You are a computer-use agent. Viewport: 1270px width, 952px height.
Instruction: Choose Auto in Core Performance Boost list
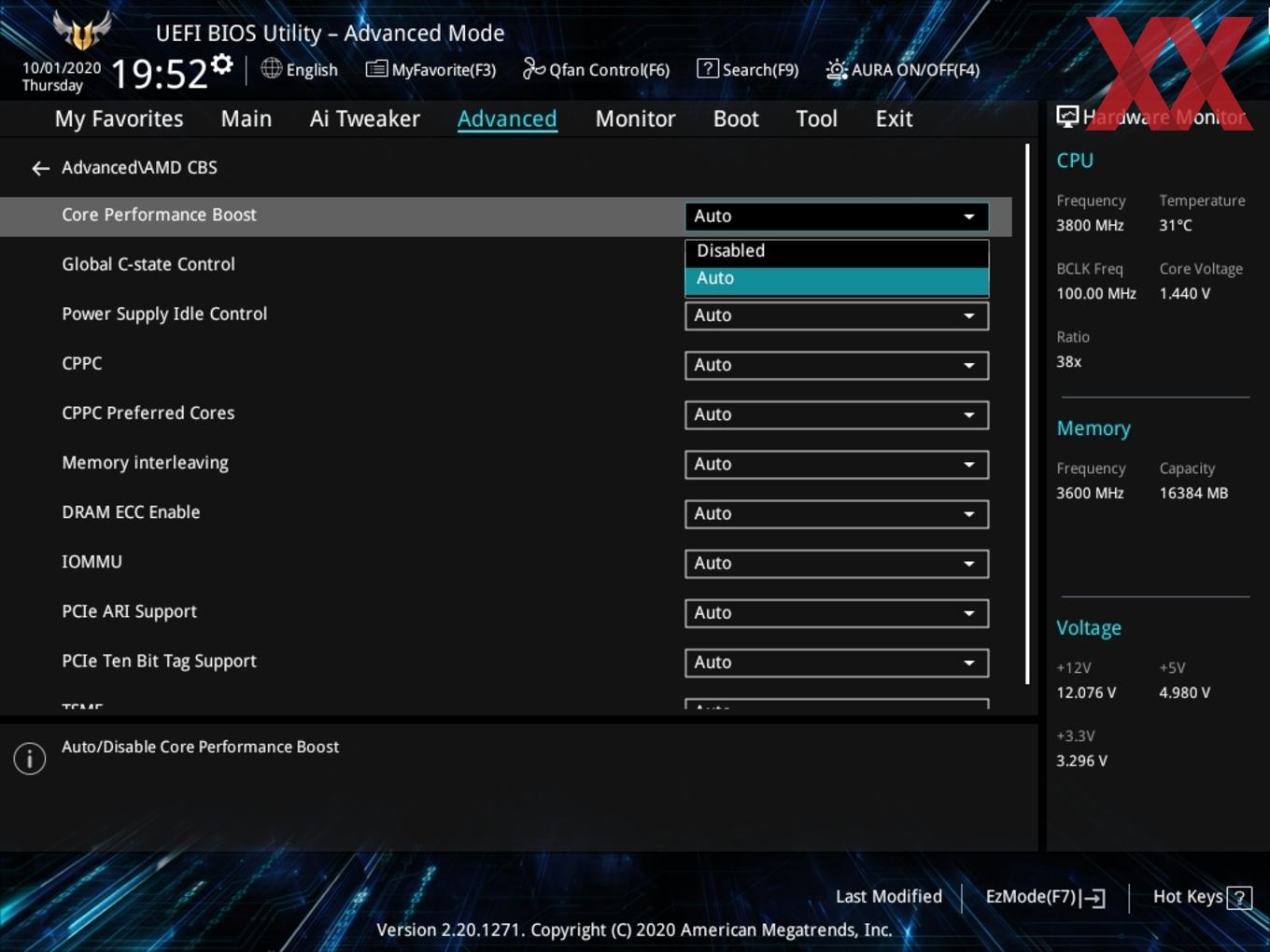coord(837,279)
